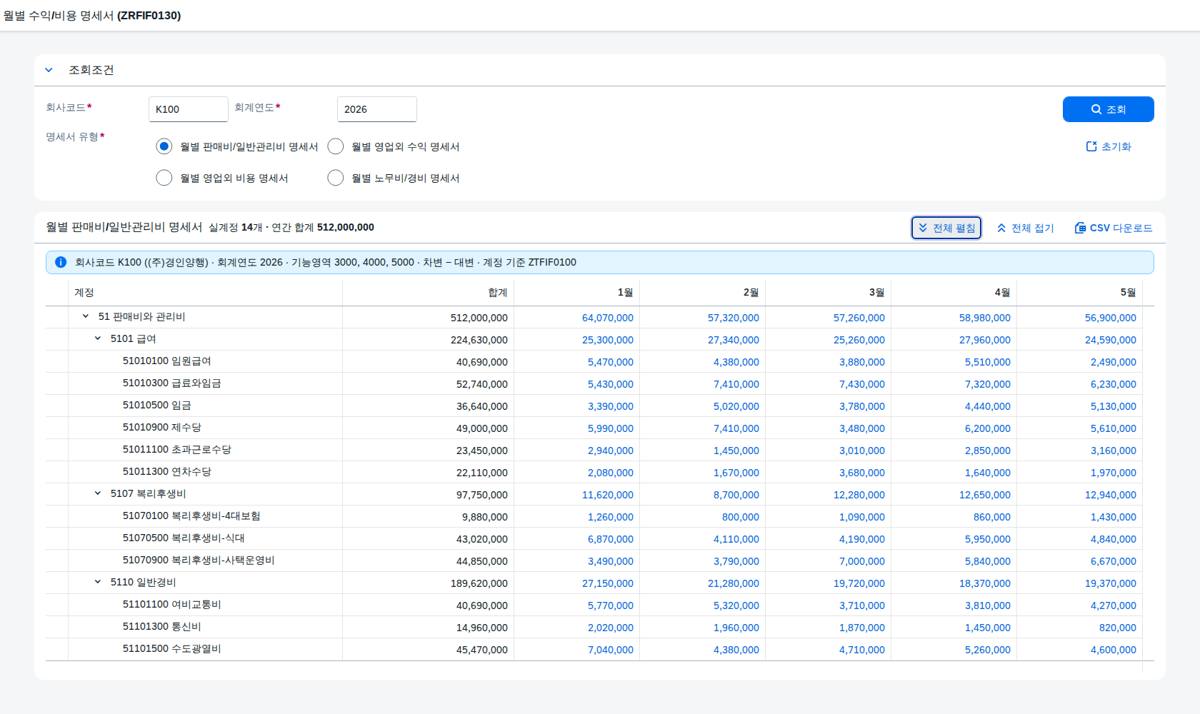
Task: Click the blue info icon in message strip
Action: (61, 262)
